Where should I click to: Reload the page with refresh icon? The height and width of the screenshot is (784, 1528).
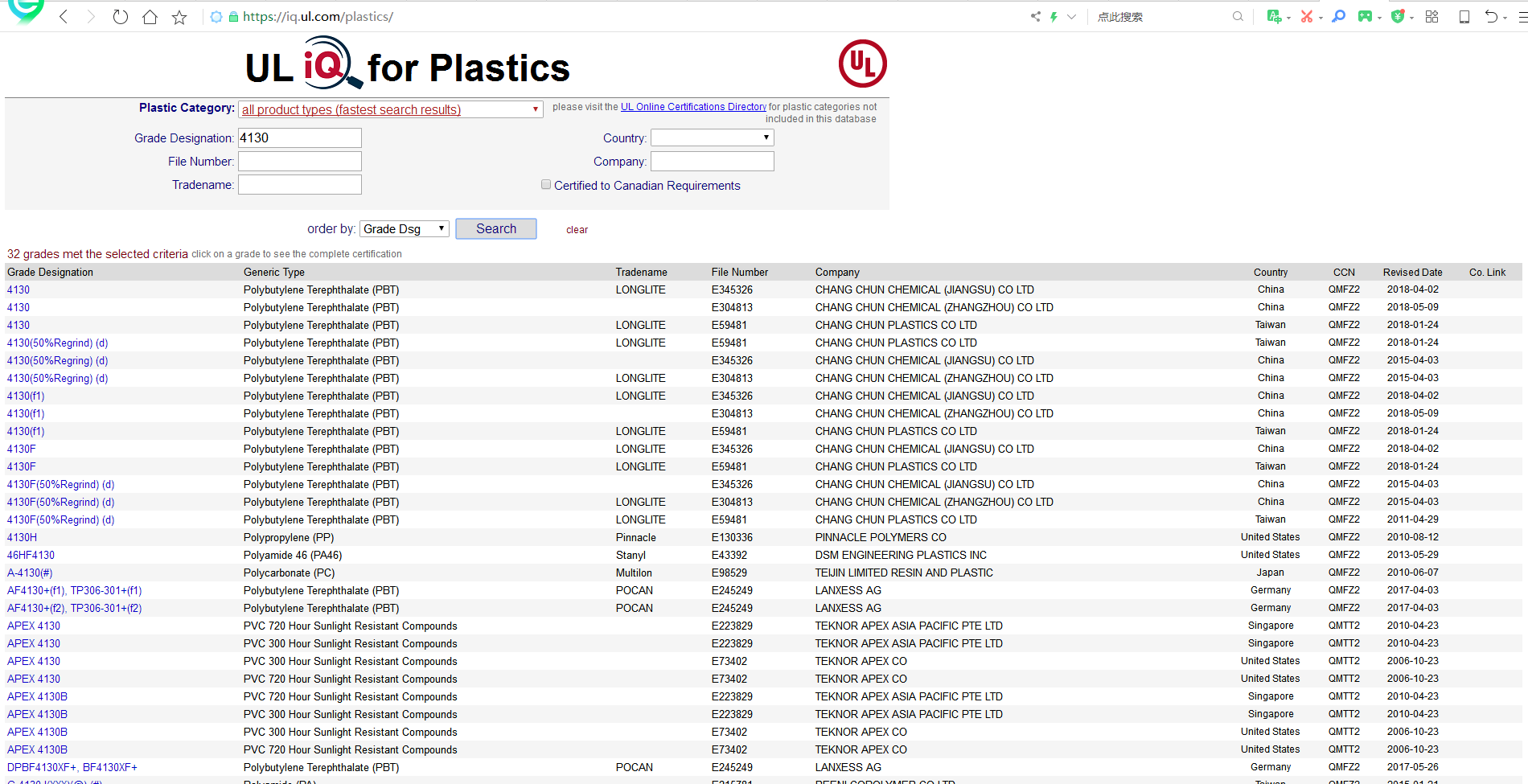120,17
